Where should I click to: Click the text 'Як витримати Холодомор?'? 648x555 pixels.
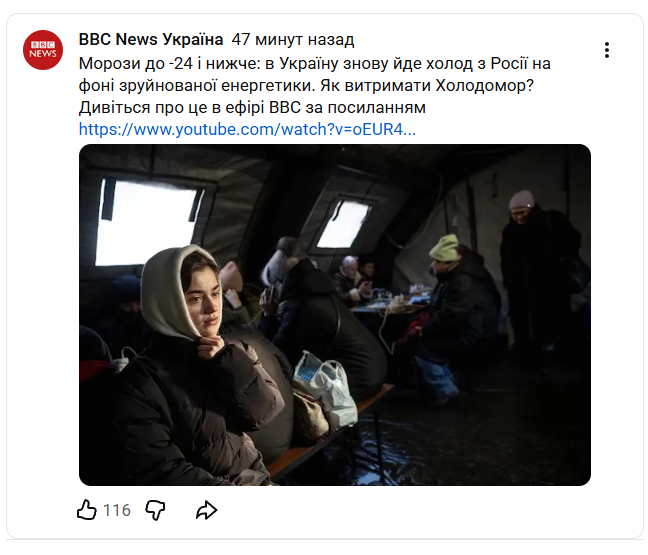point(427,86)
